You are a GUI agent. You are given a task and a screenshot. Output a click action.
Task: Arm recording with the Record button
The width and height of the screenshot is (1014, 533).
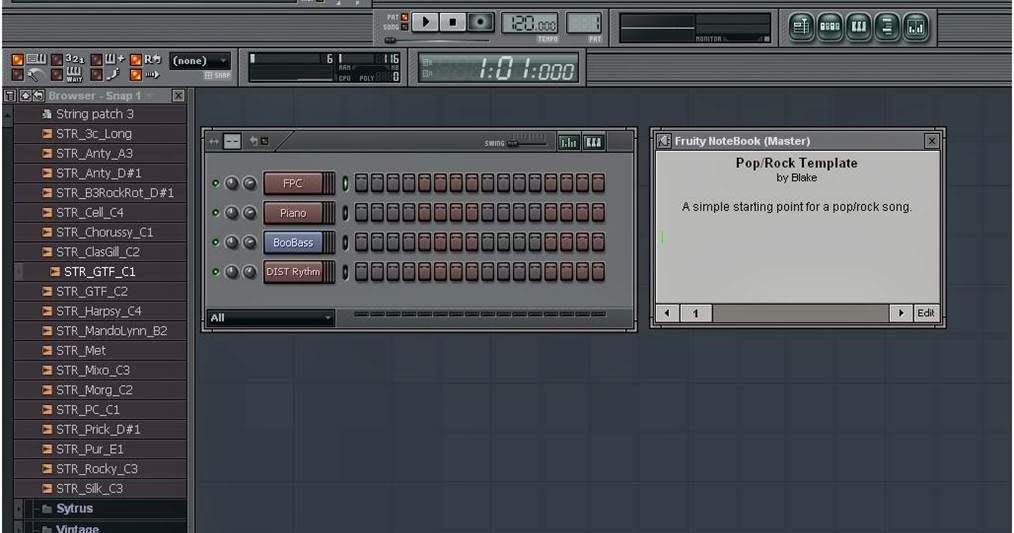[480, 23]
